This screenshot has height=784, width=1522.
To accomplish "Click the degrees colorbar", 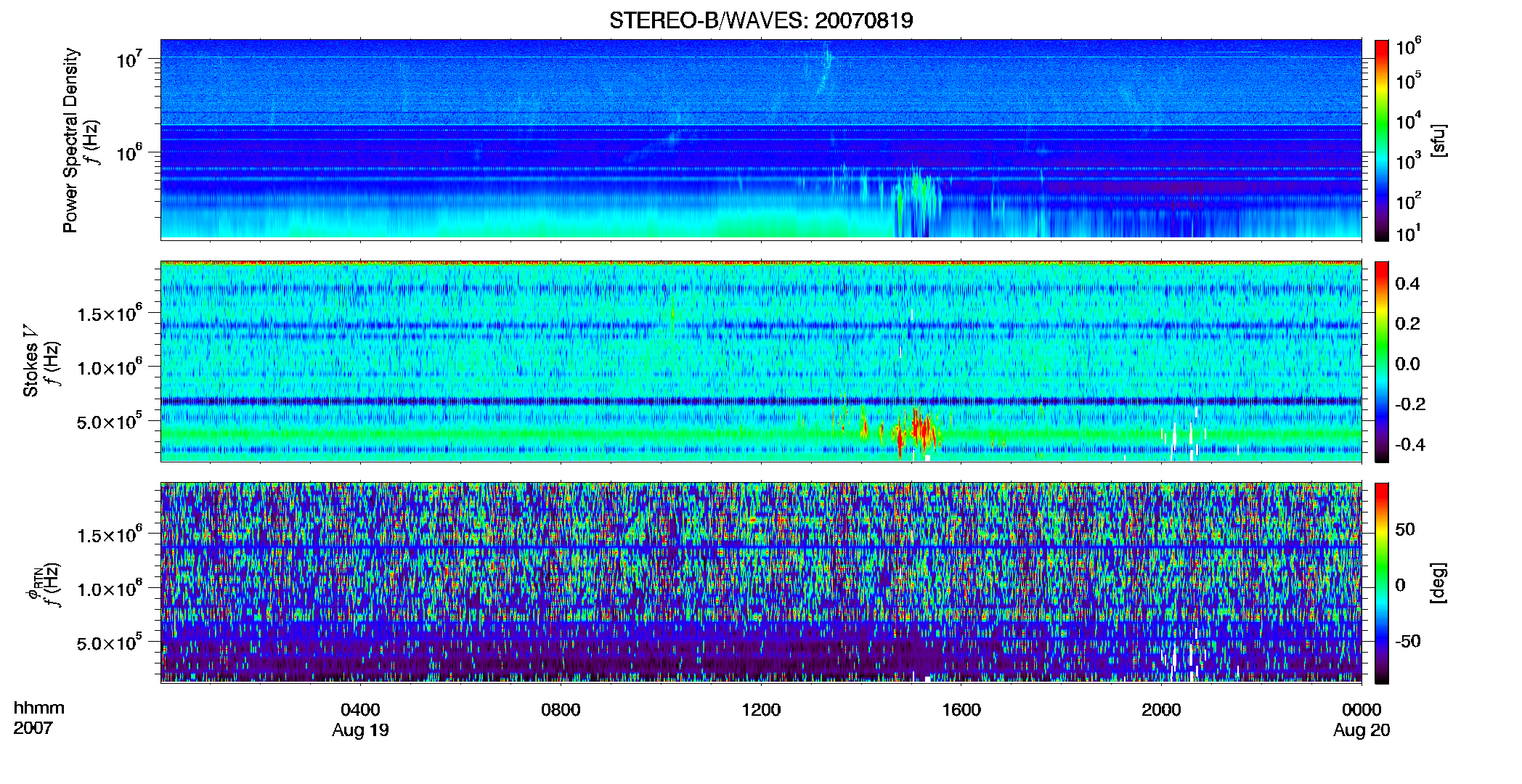I will [x=1381, y=583].
